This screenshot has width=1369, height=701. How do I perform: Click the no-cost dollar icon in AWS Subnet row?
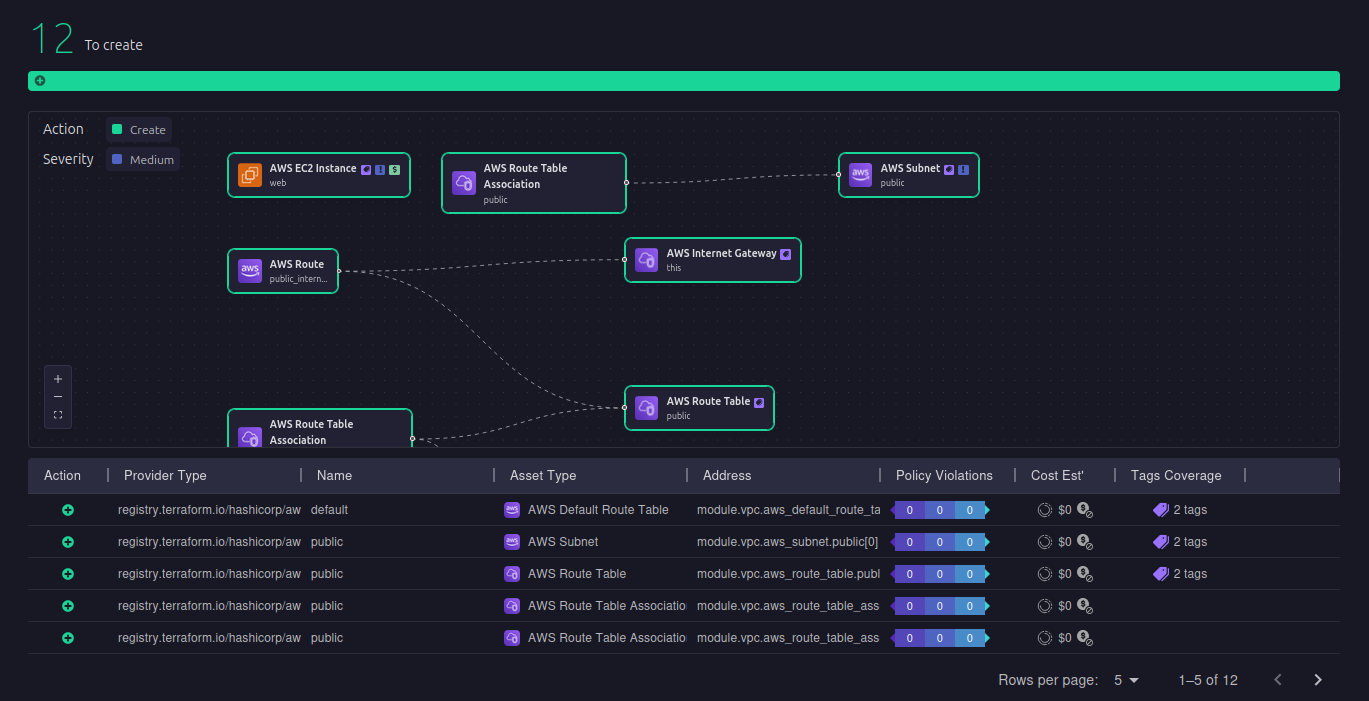[x=1084, y=542]
